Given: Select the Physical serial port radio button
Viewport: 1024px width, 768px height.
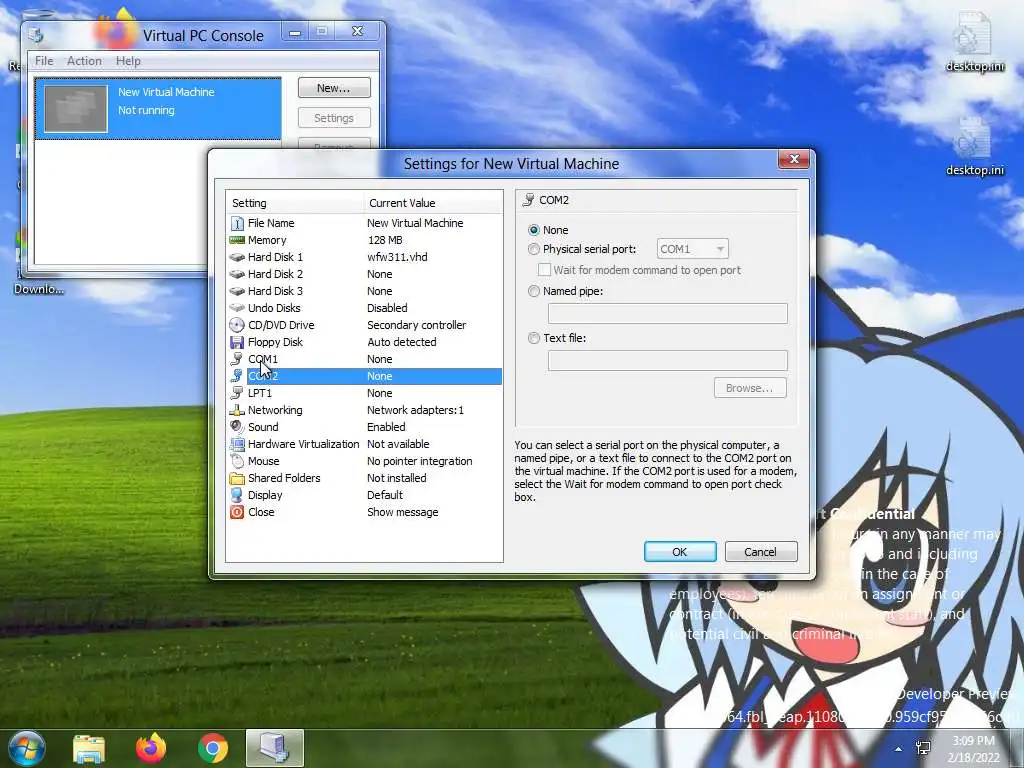Looking at the screenshot, I should (534, 249).
